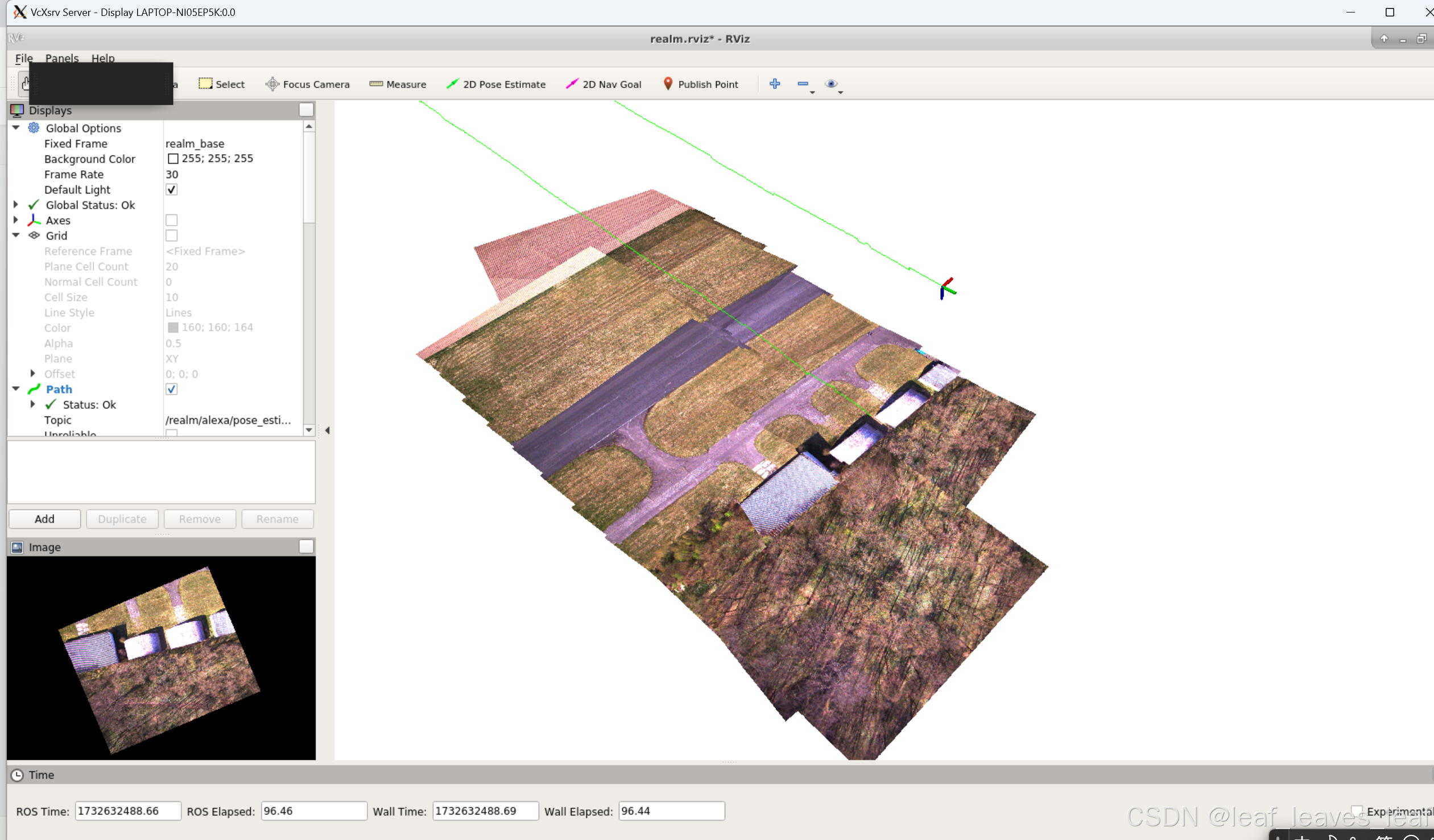The image size is (1434, 840).
Task: Click the Add display button
Action: click(44, 519)
